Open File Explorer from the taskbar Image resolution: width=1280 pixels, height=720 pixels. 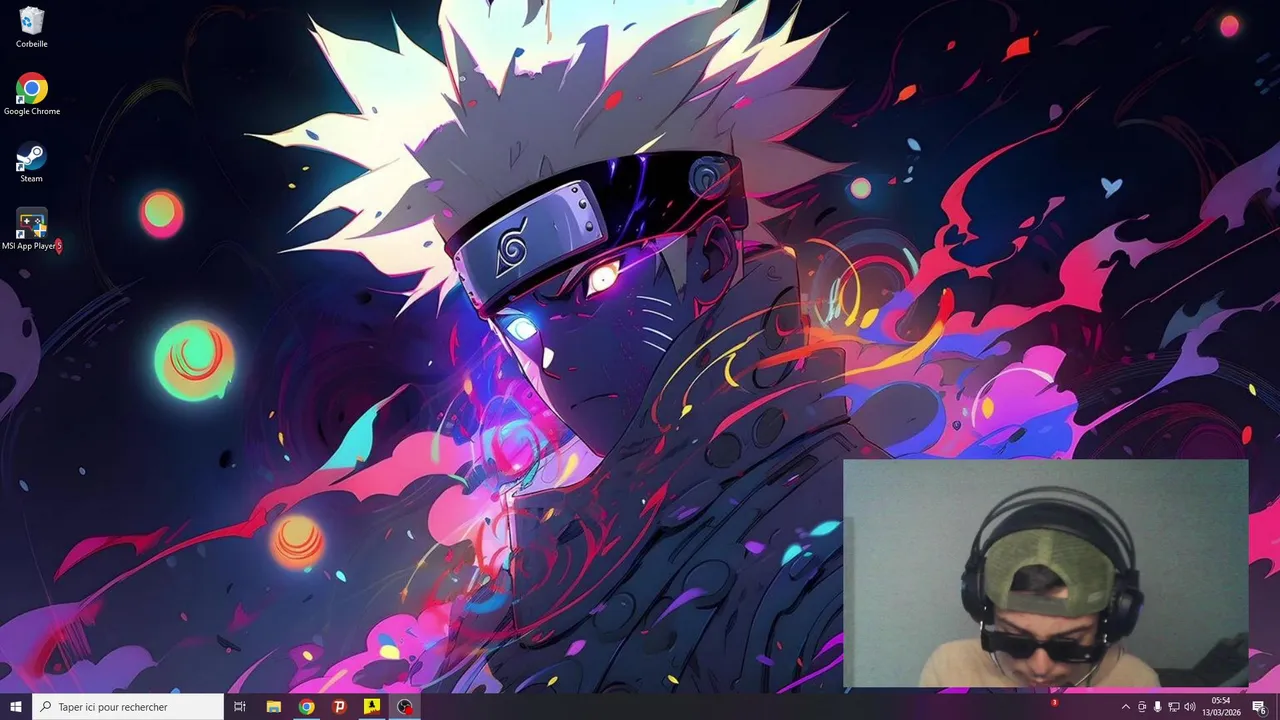(x=273, y=707)
